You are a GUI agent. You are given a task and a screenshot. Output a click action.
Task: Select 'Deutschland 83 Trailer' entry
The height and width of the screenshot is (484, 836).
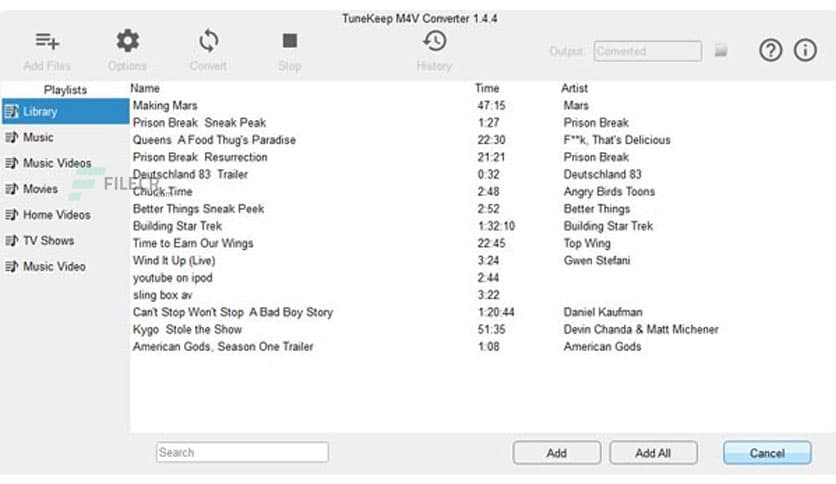tap(190, 174)
